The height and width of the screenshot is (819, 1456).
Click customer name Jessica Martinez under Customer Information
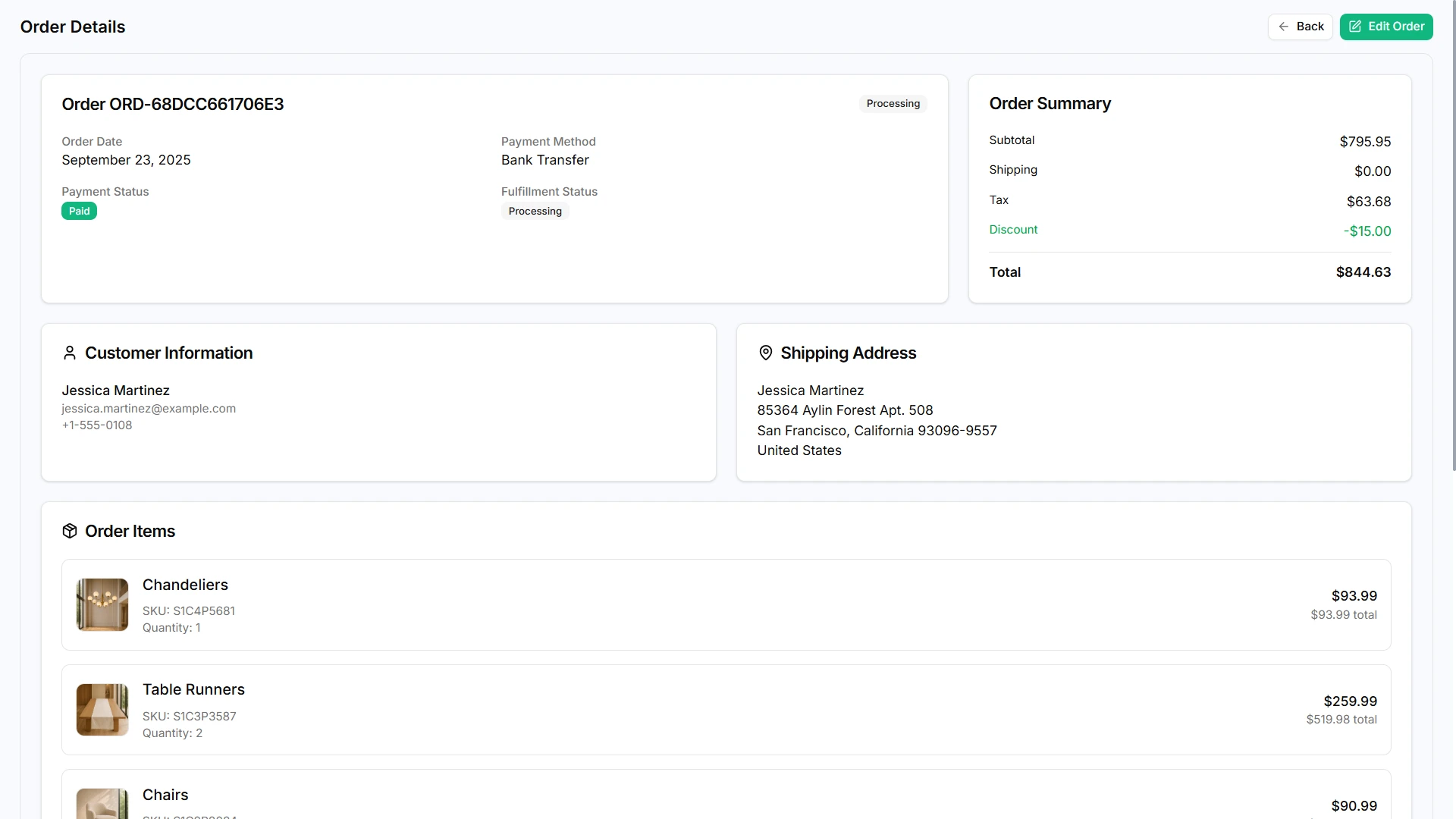(115, 391)
